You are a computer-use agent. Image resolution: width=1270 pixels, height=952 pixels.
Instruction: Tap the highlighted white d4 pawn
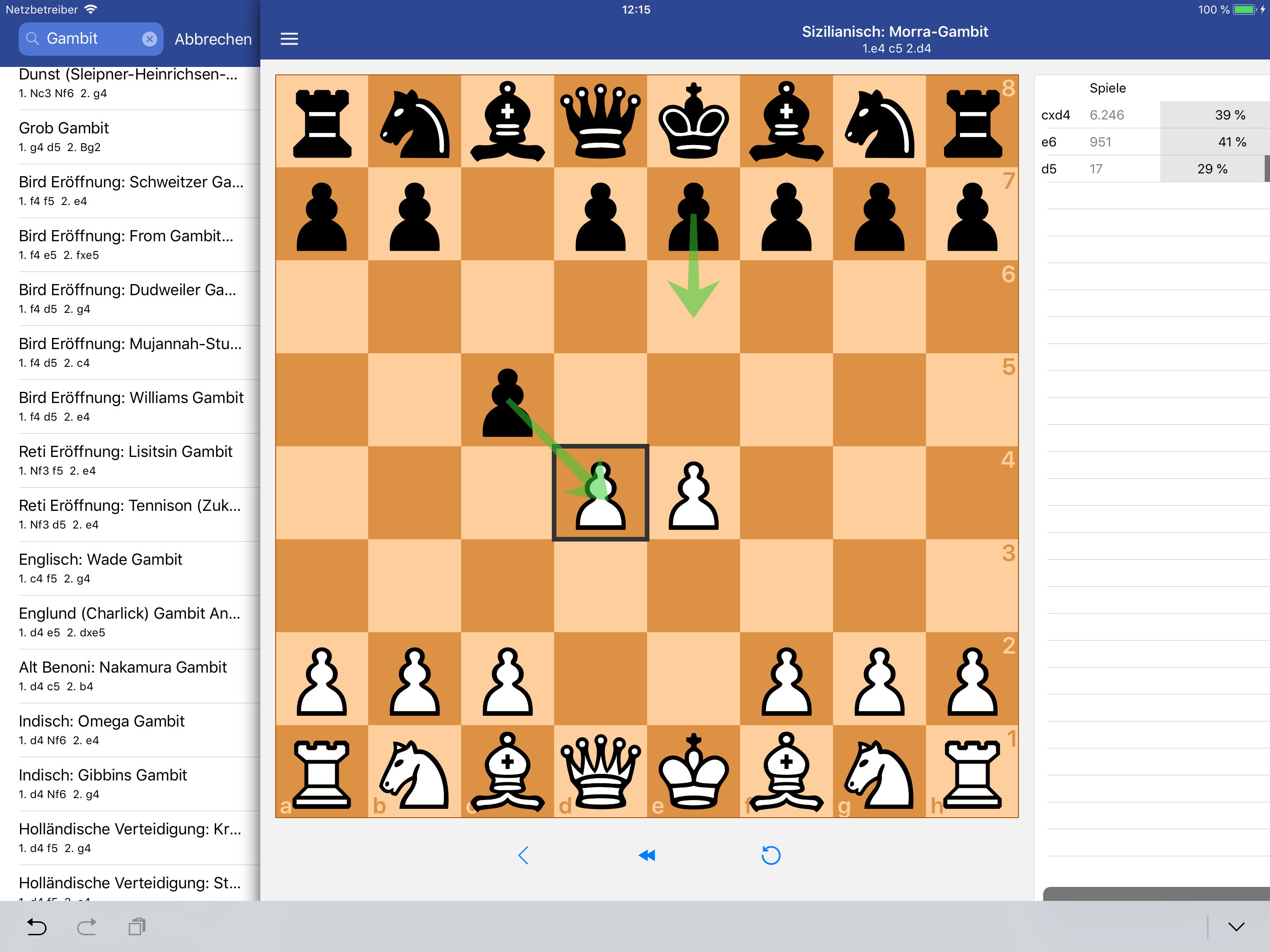tap(600, 493)
